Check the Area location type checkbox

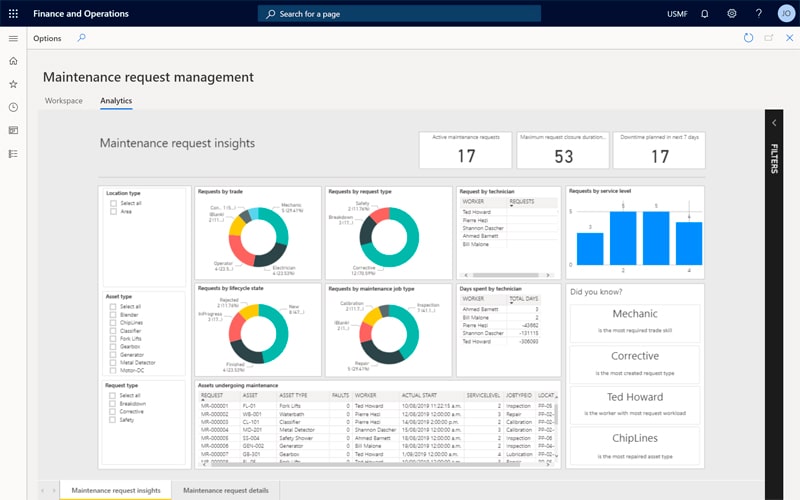113,212
